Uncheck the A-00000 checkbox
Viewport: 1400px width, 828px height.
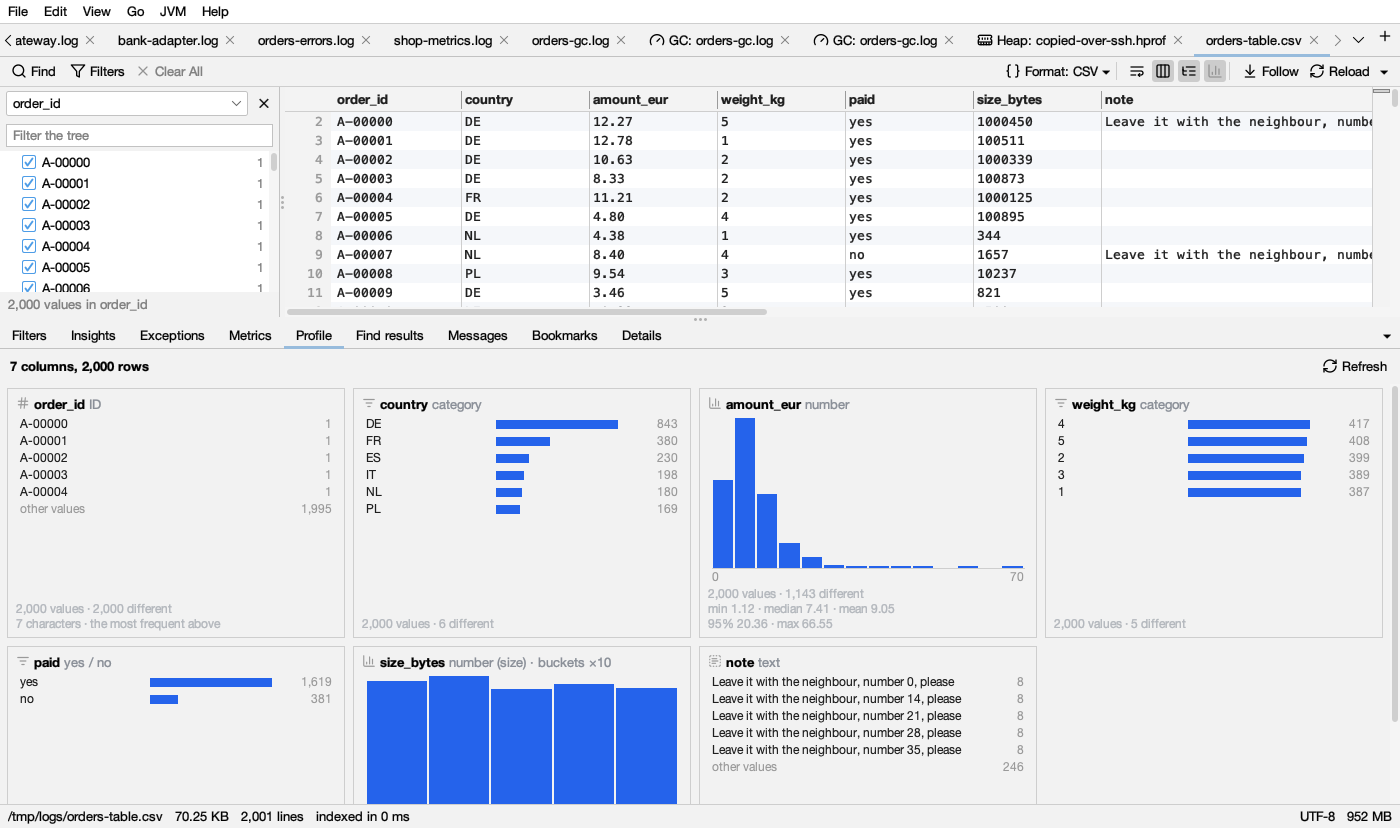point(29,162)
